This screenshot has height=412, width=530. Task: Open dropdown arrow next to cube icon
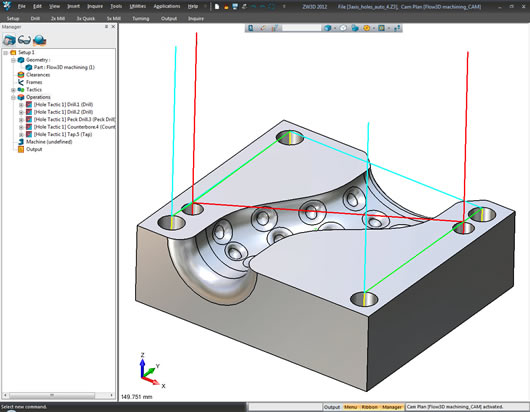click(335, 28)
